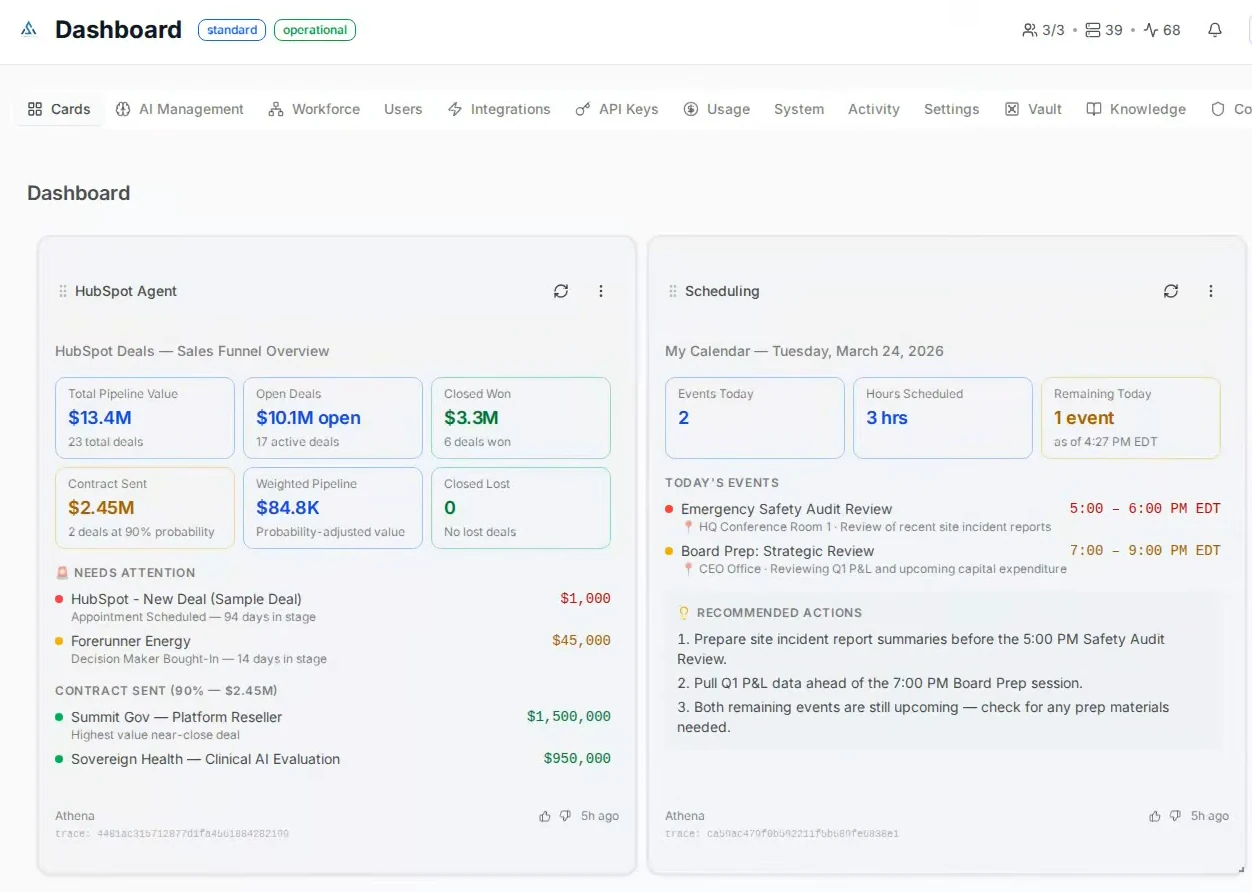This screenshot has height=892, width=1252.
Task: Grab the HubSpot Agent drag handle
Action: pos(63,291)
